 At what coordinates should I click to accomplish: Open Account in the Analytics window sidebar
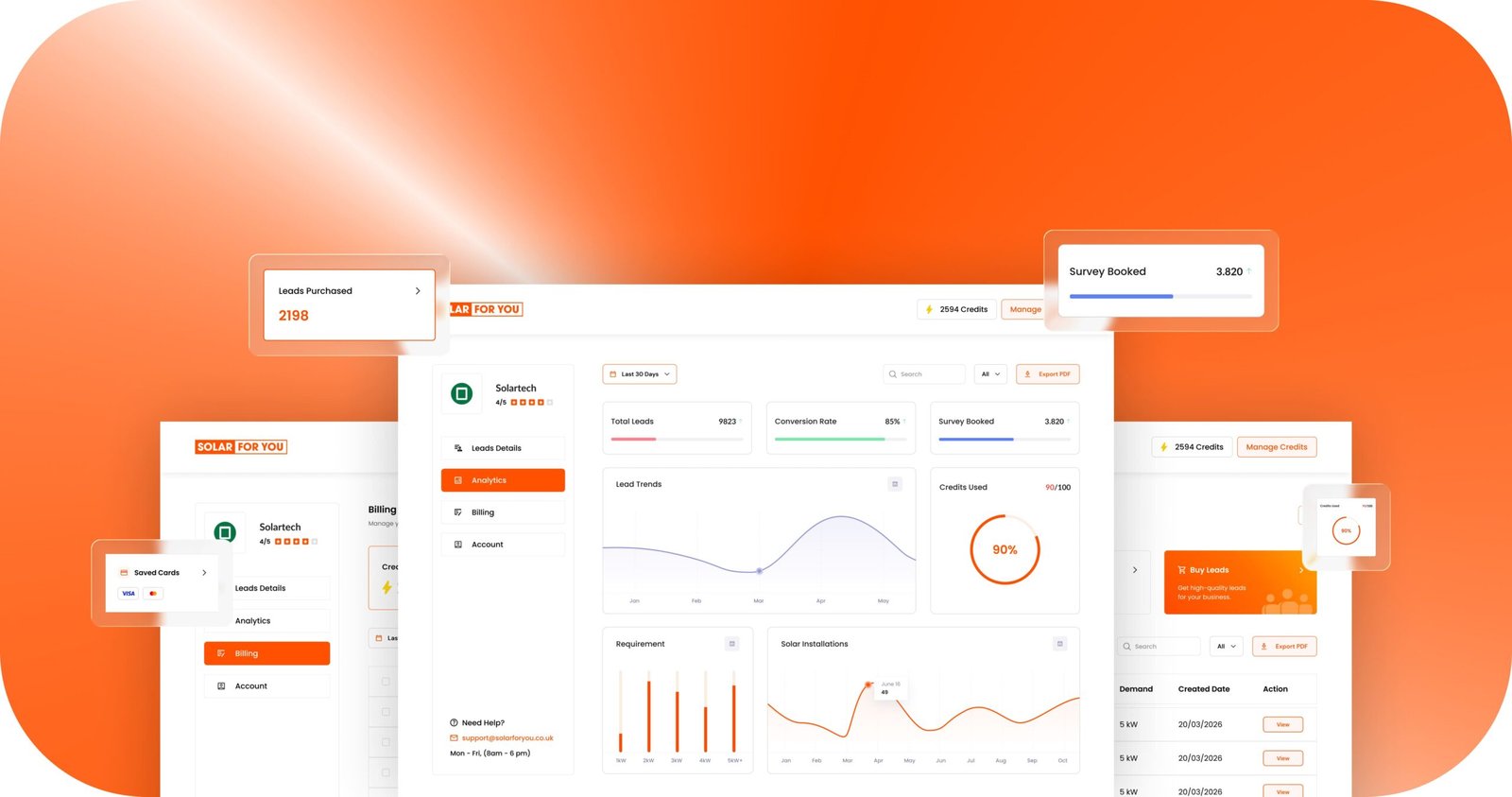point(503,545)
